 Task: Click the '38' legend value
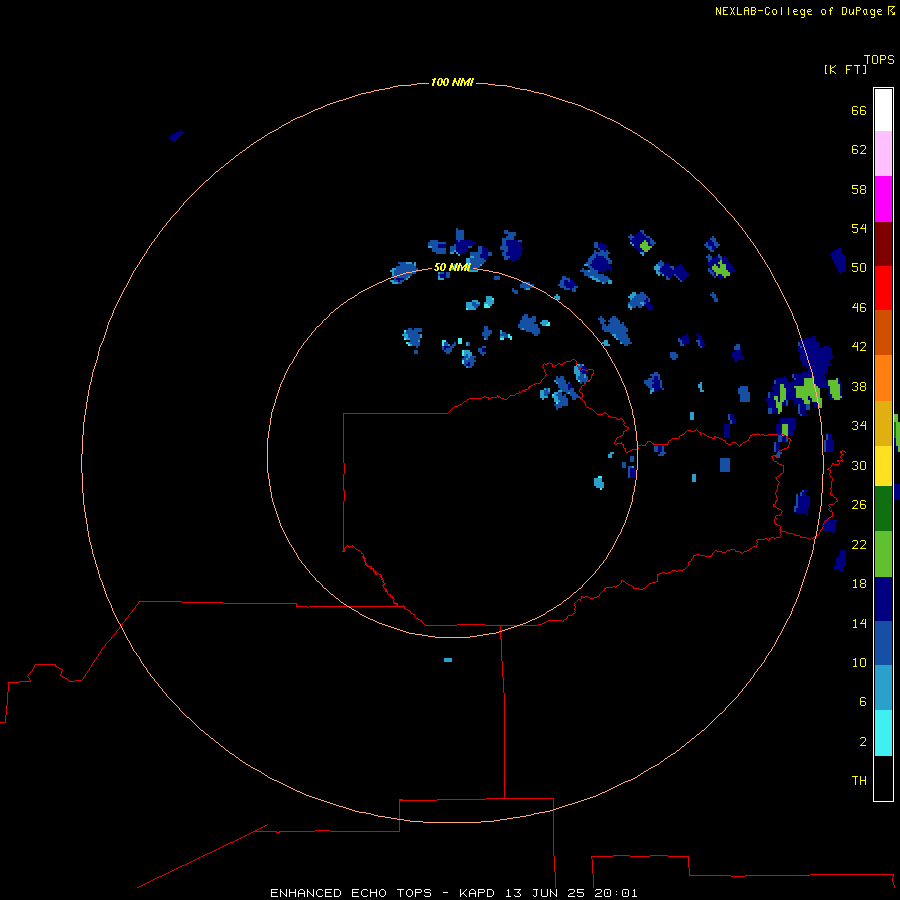pos(859,387)
